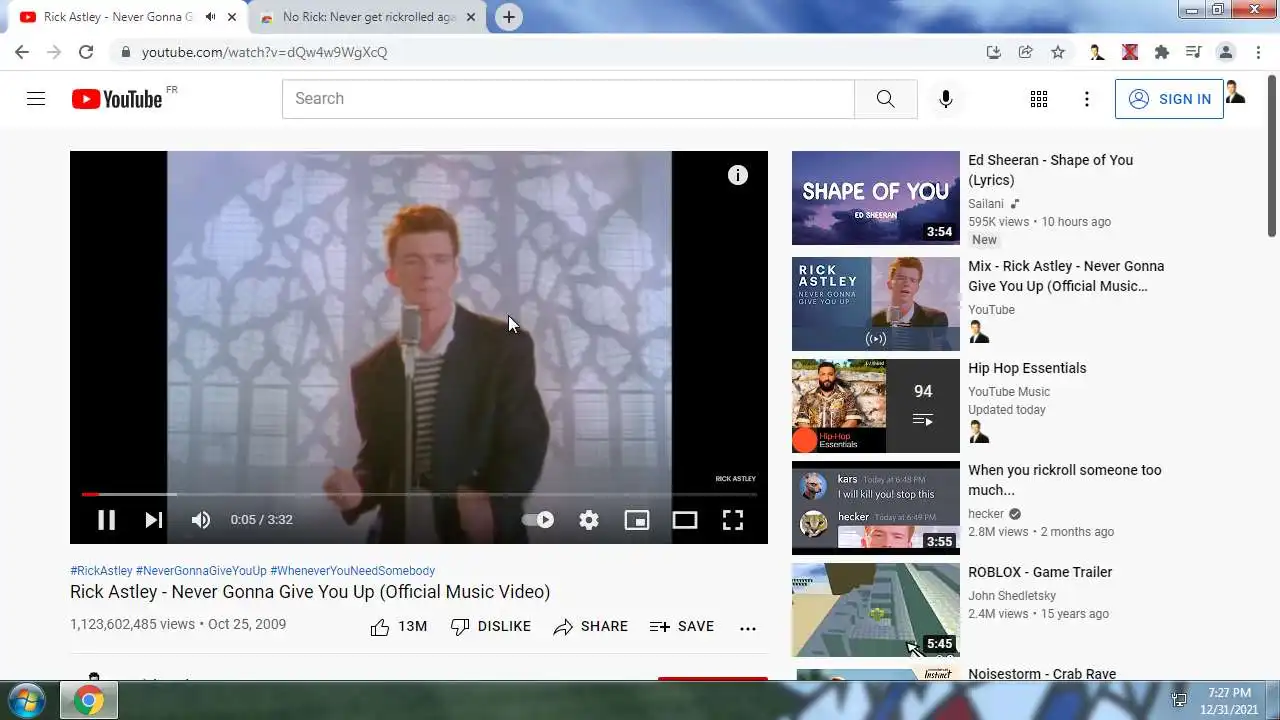
Task: Mute the video player volume icon
Action: pyautogui.click(x=201, y=520)
